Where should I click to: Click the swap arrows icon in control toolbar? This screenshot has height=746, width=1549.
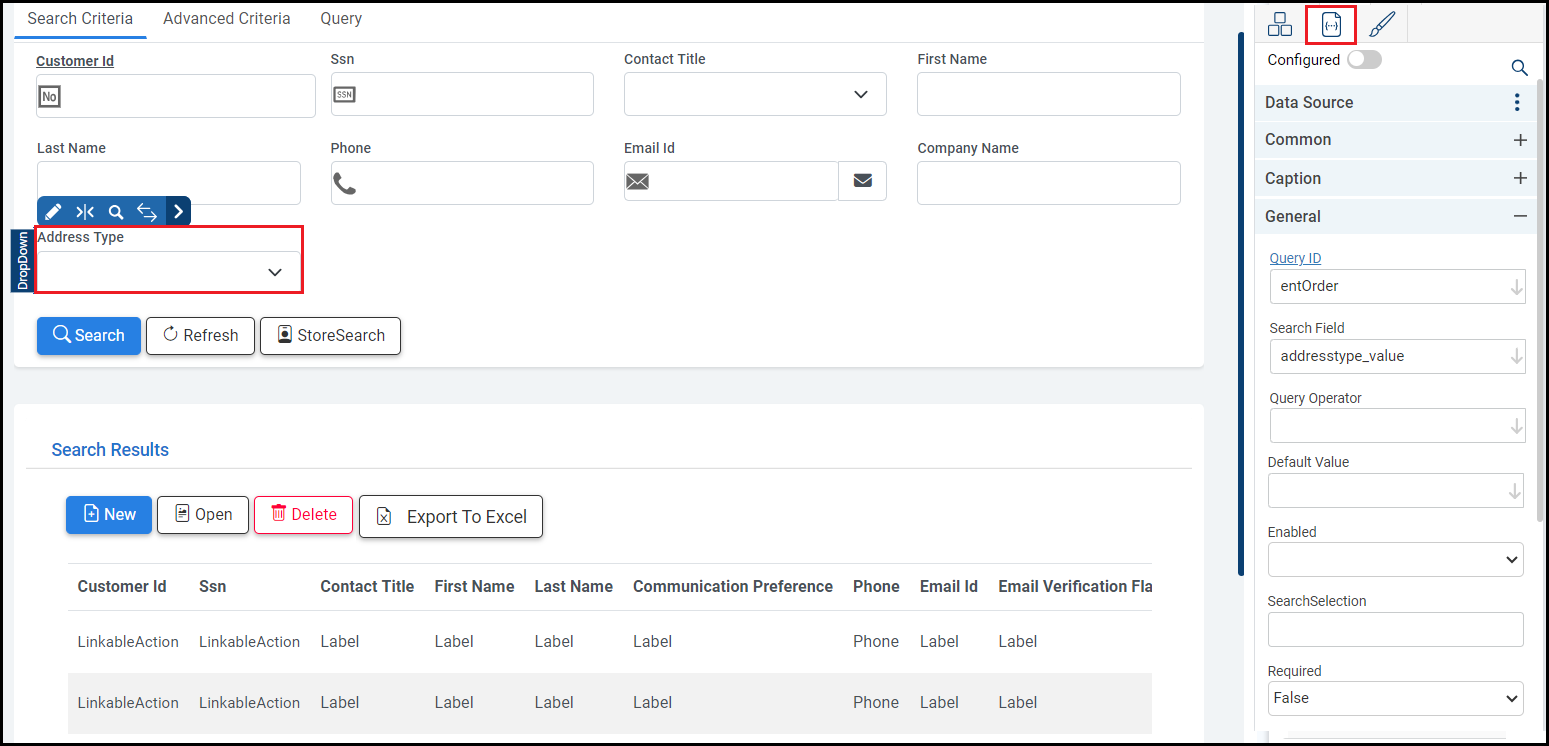pyautogui.click(x=147, y=212)
